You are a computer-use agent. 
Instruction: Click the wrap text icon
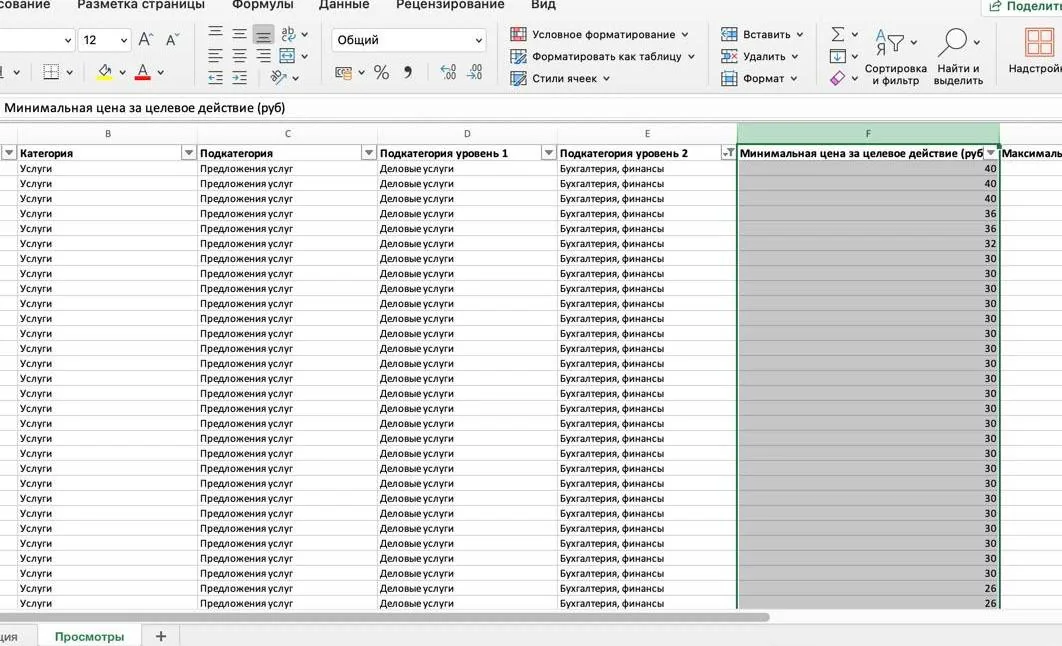(288, 33)
